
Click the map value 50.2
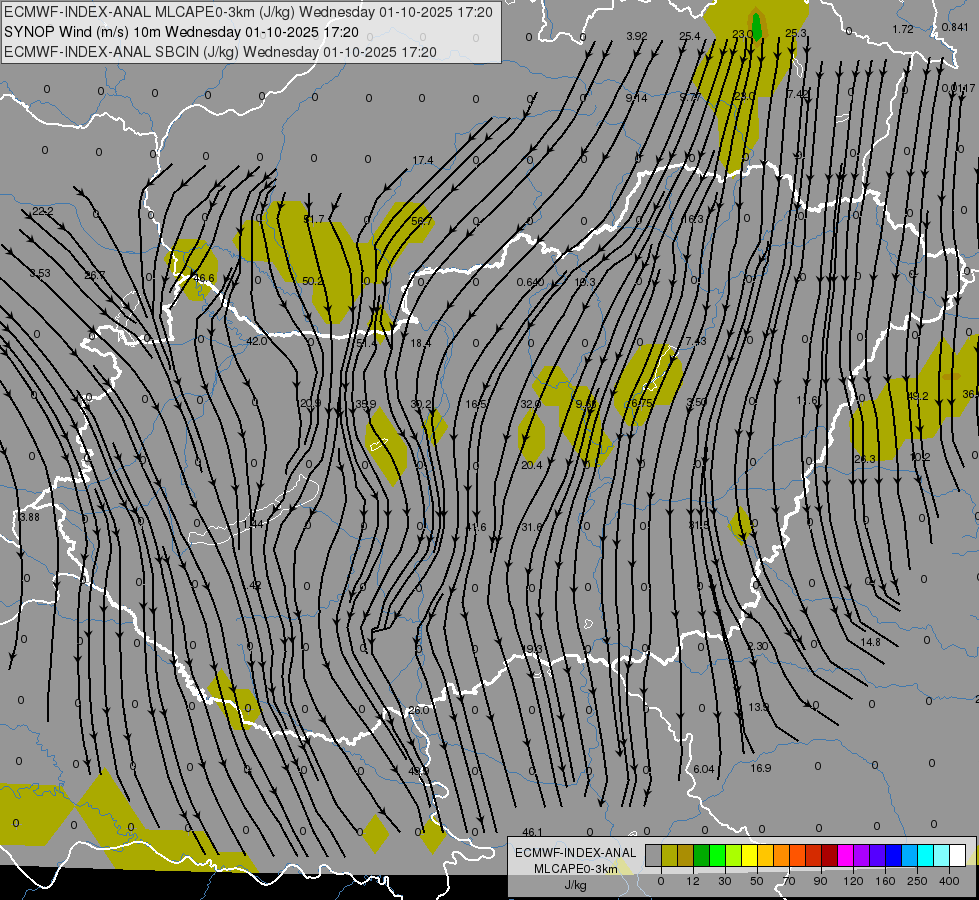click(x=313, y=281)
